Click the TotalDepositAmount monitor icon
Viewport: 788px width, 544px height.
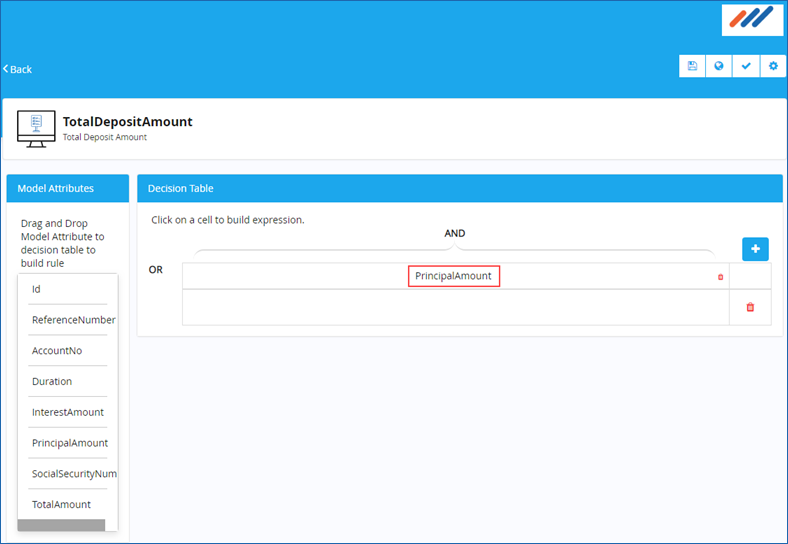click(36, 129)
